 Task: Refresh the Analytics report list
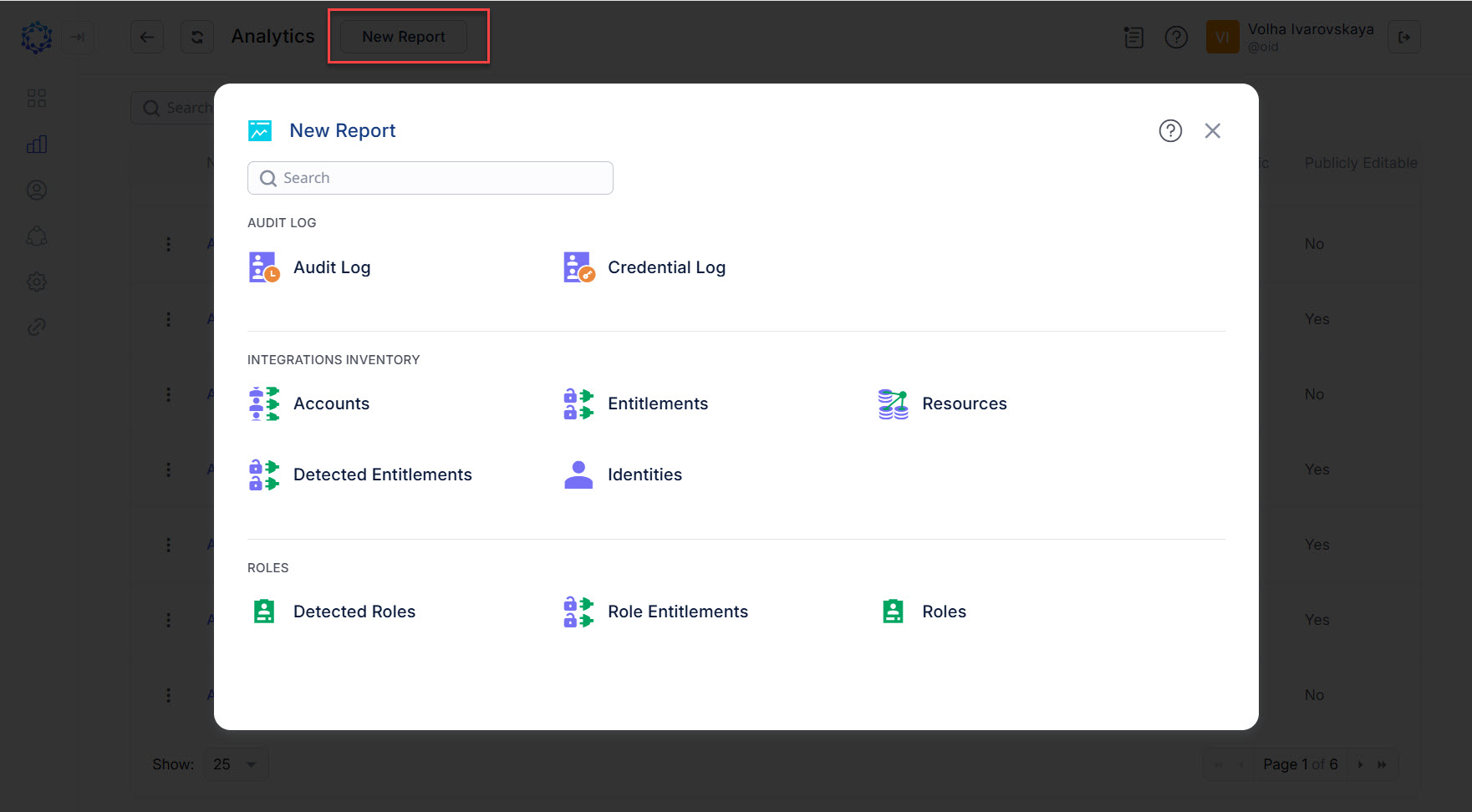click(x=197, y=37)
